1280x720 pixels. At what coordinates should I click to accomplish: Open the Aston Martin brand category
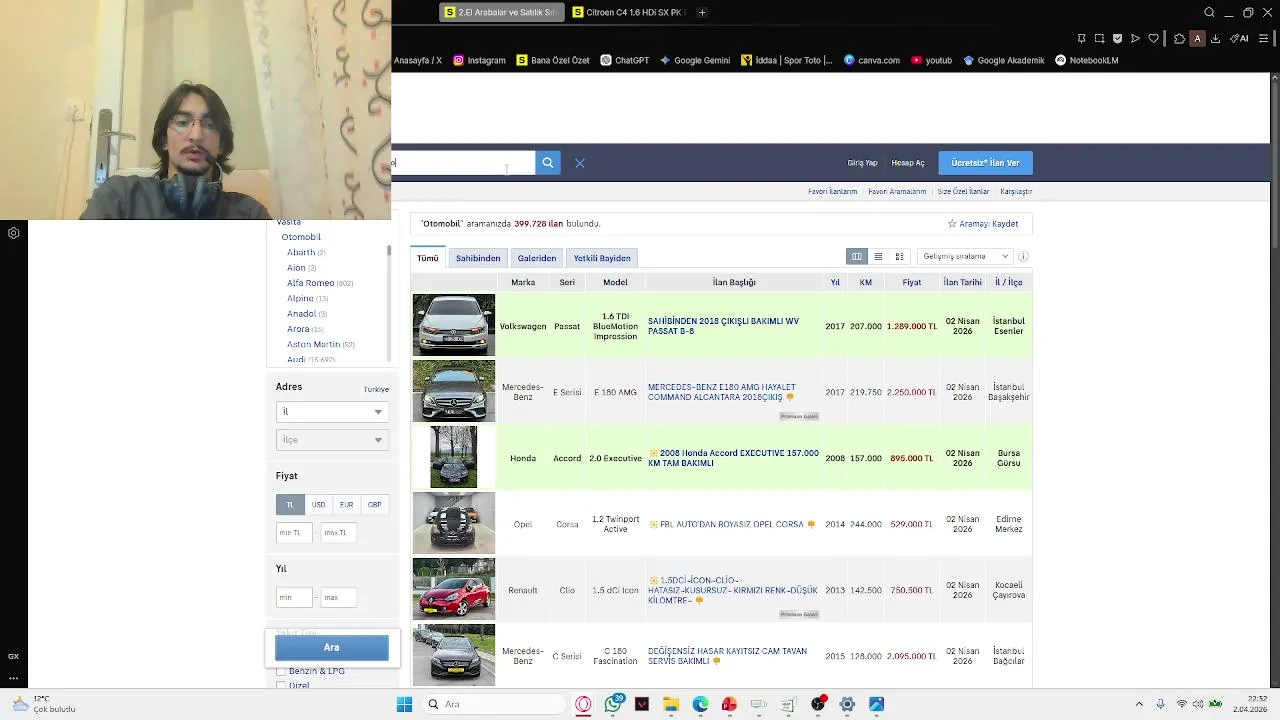point(314,344)
